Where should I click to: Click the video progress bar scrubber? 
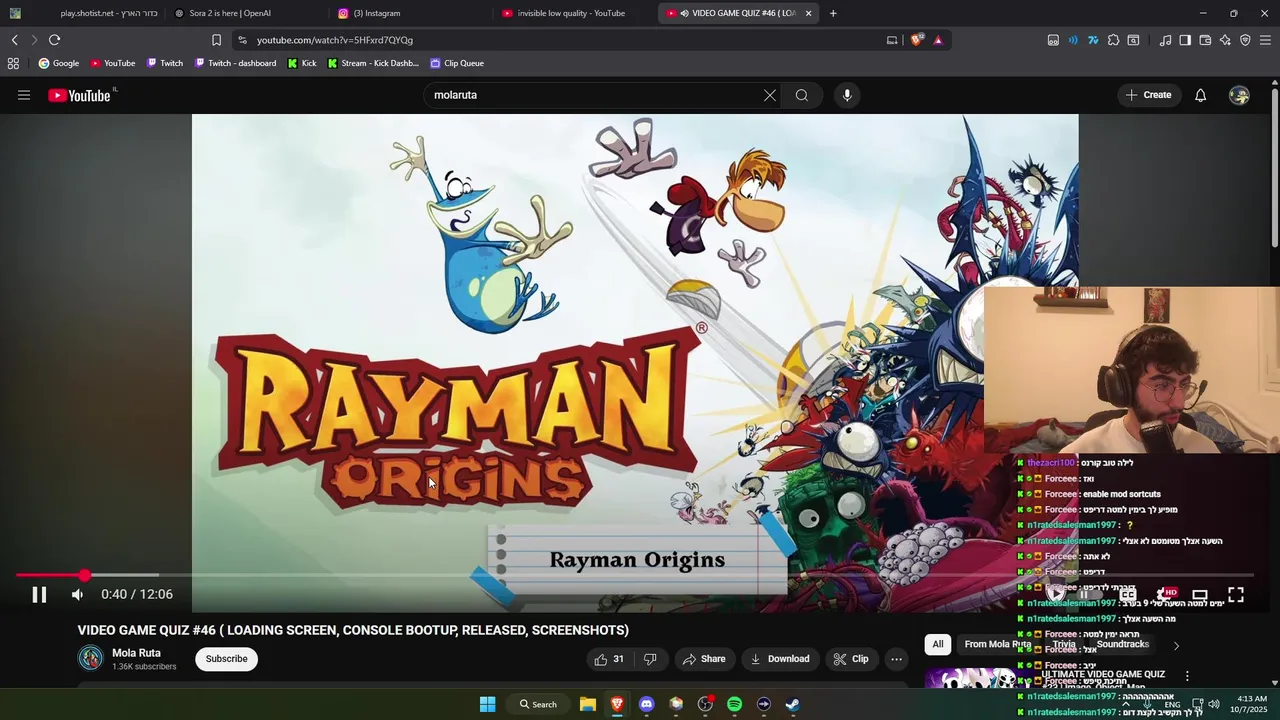tap(85, 575)
